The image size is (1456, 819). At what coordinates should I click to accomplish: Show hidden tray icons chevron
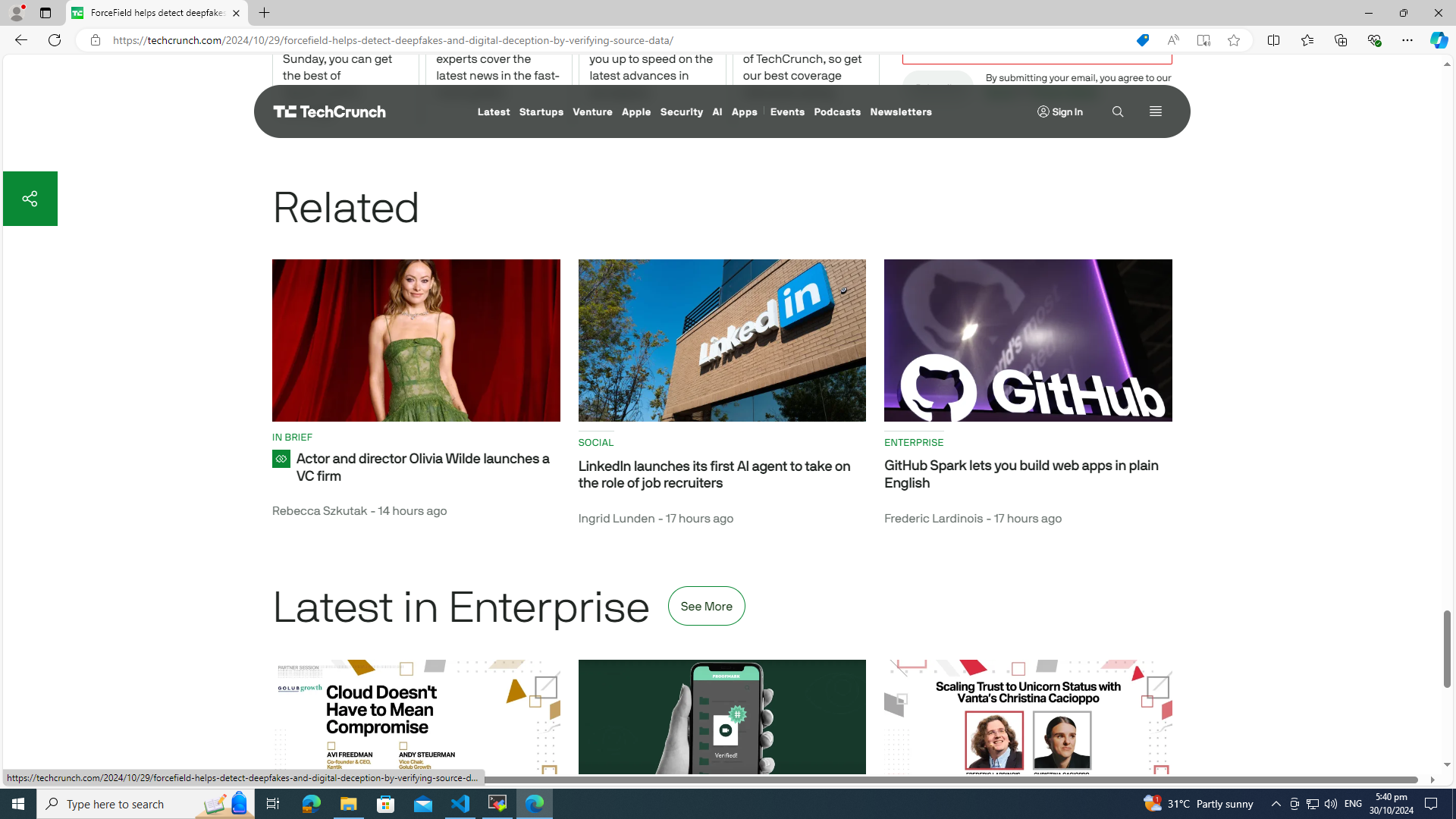[1276, 804]
